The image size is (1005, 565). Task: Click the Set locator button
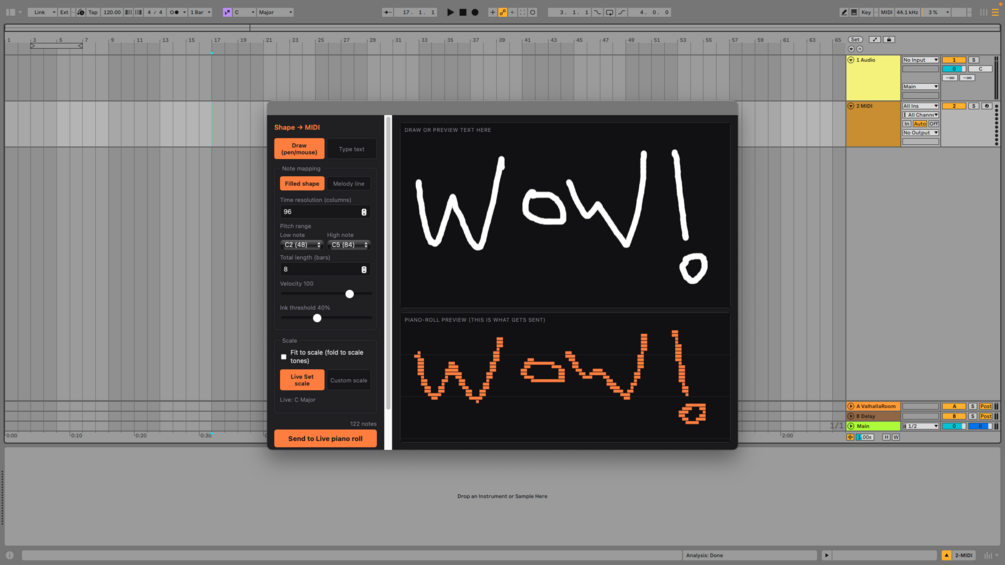(855, 40)
